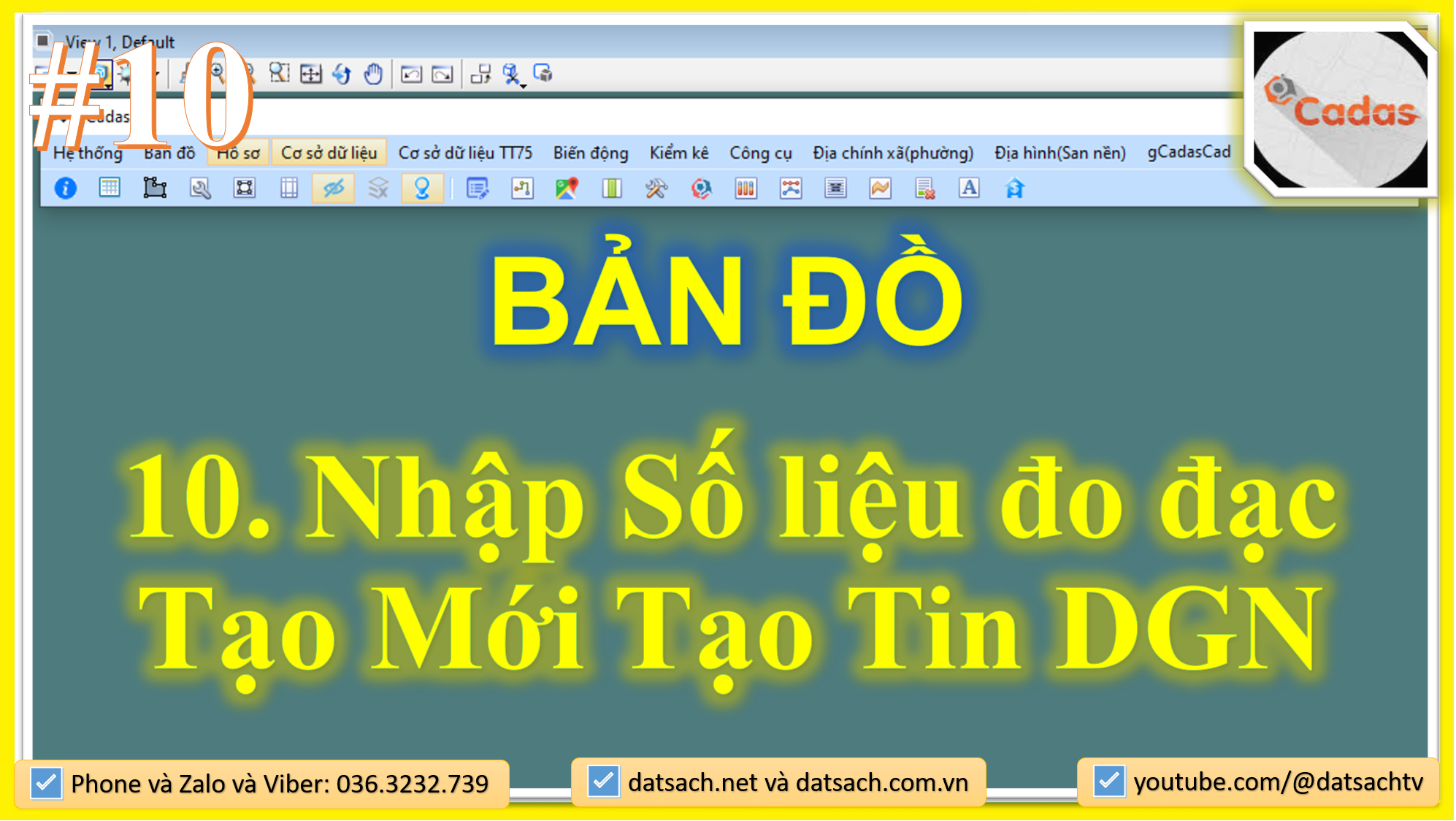
Task: Toggle the crossed-eye hide elements tool
Action: (x=332, y=188)
